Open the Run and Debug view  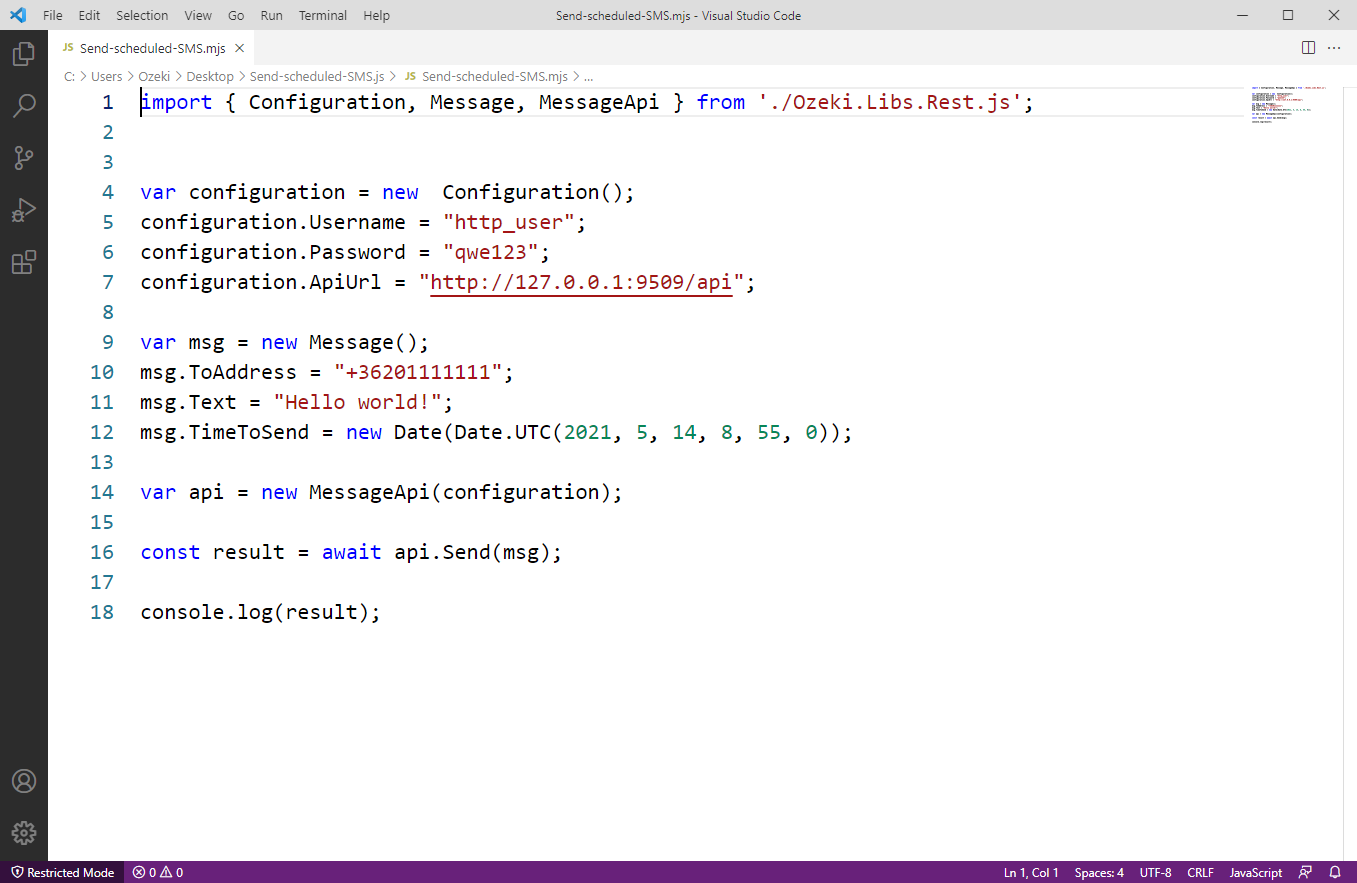pyautogui.click(x=24, y=210)
